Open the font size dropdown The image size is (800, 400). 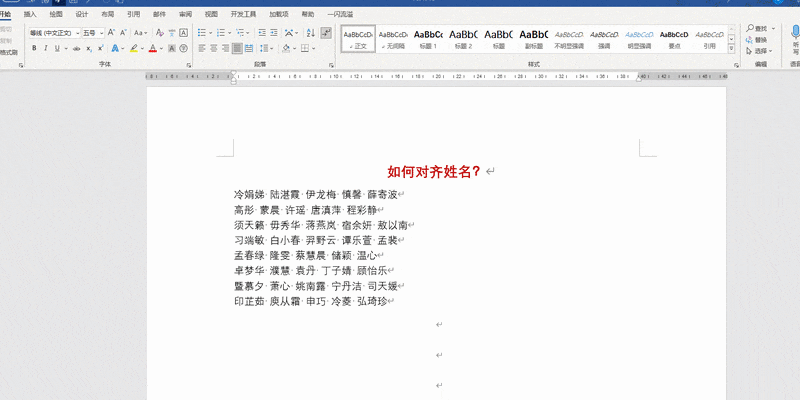pyautogui.click(x=102, y=33)
